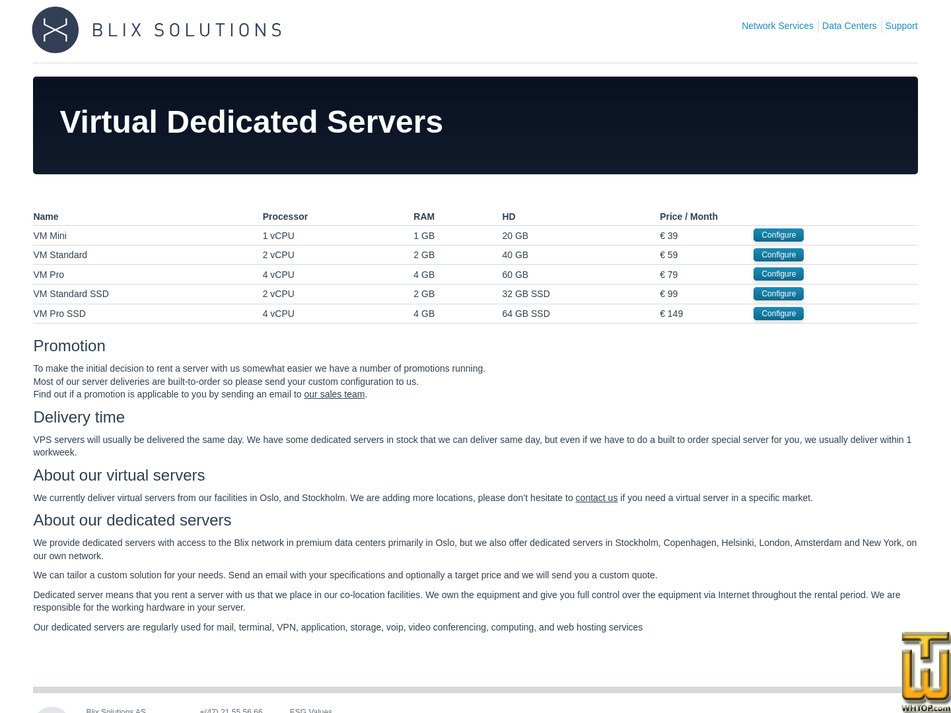Select the About our virtual servers heading
Image resolution: width=951 pixels, height=713 pixels.
tap(119, 475)
